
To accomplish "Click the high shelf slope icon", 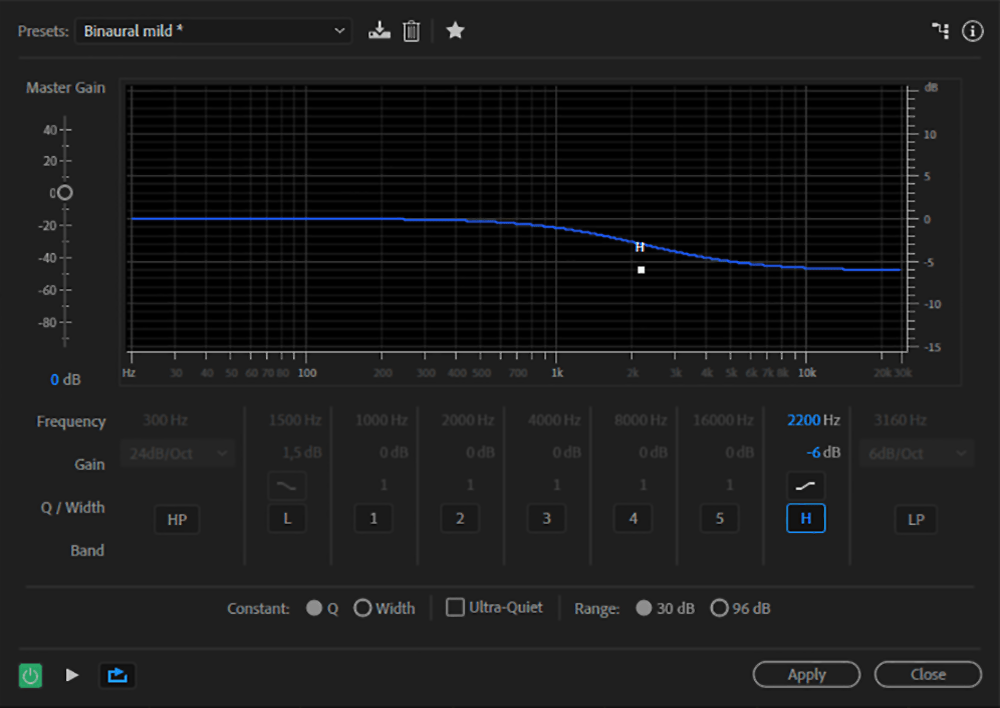I will click(805, 485).
